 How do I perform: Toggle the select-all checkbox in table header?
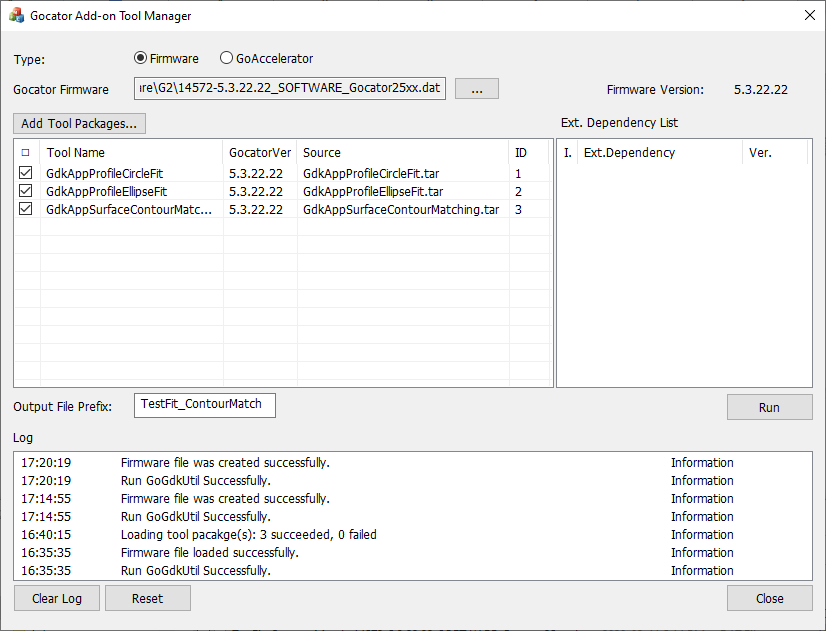25,153
